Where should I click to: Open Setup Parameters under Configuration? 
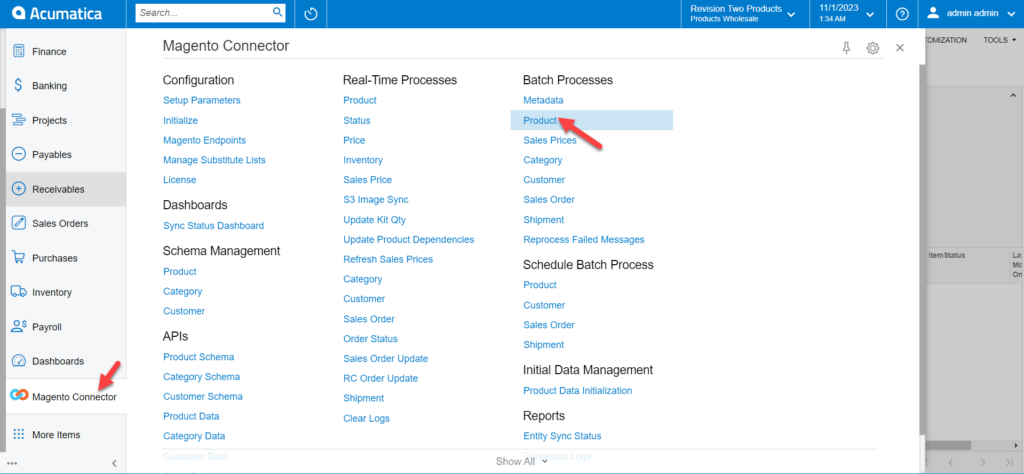coord(202,101)
